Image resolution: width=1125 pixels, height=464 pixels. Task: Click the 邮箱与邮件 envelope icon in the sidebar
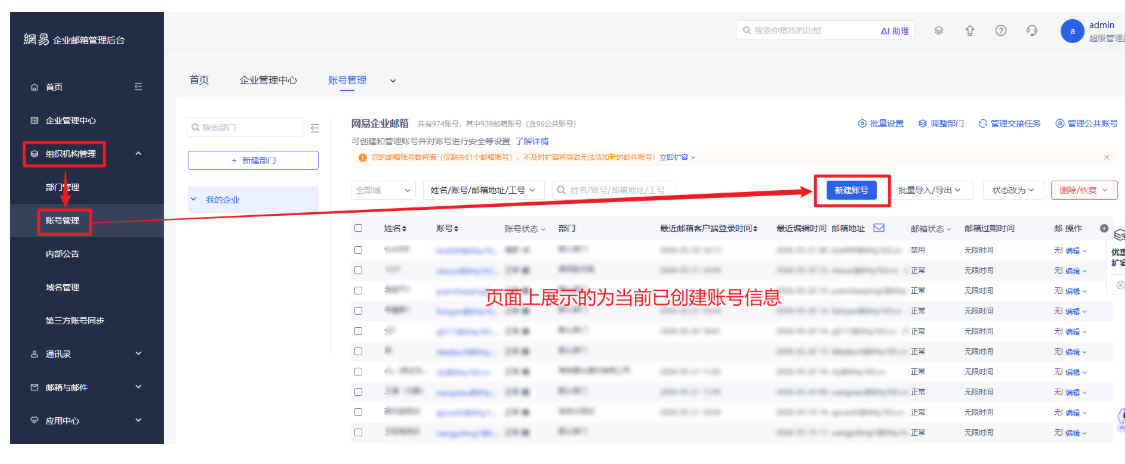point(34,387)
